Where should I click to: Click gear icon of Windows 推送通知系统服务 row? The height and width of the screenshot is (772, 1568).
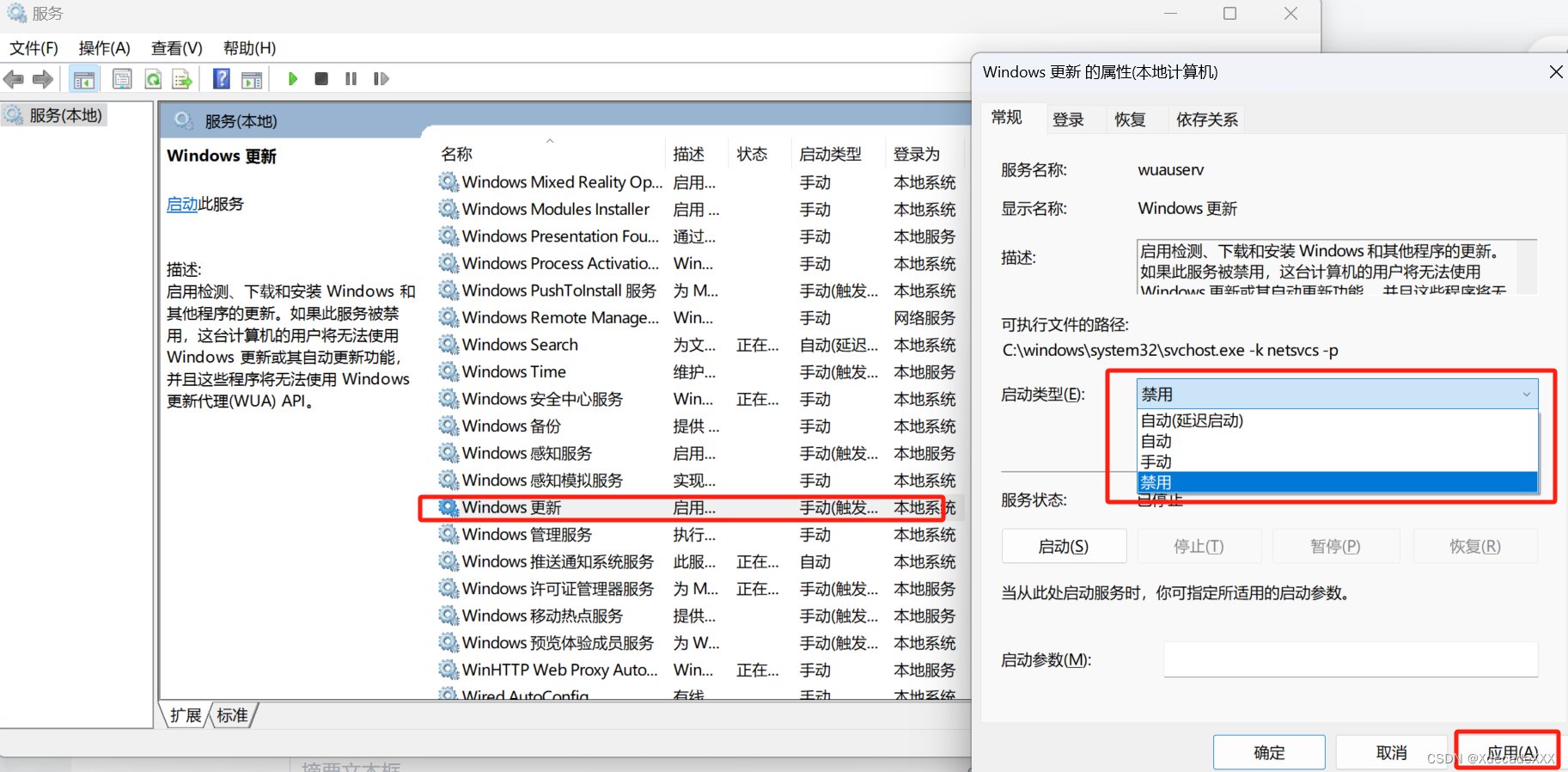point(448,561)
